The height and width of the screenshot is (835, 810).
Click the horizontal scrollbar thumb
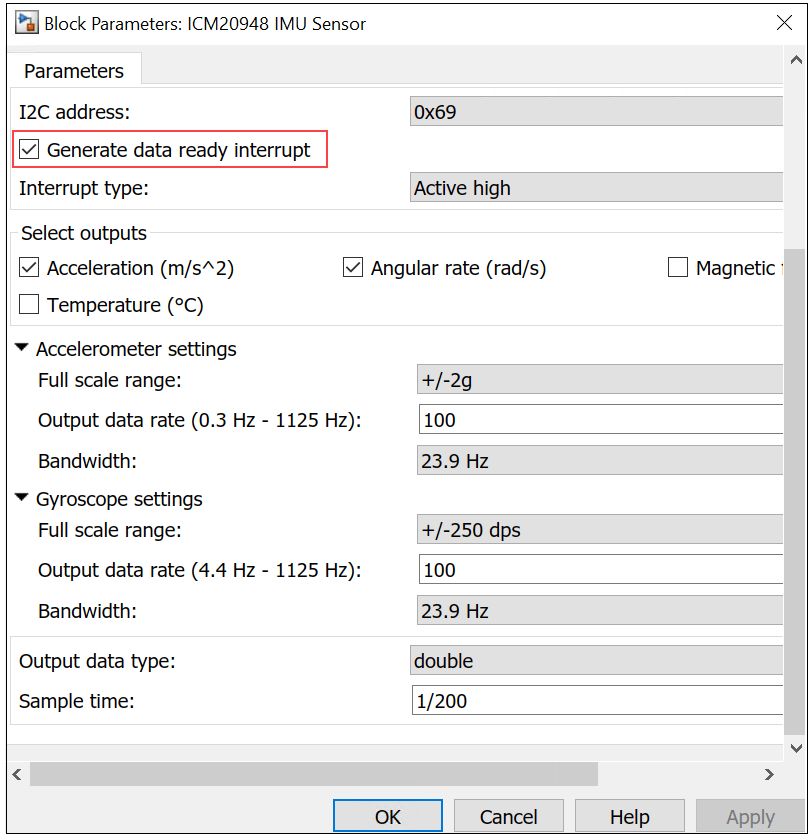314,774
